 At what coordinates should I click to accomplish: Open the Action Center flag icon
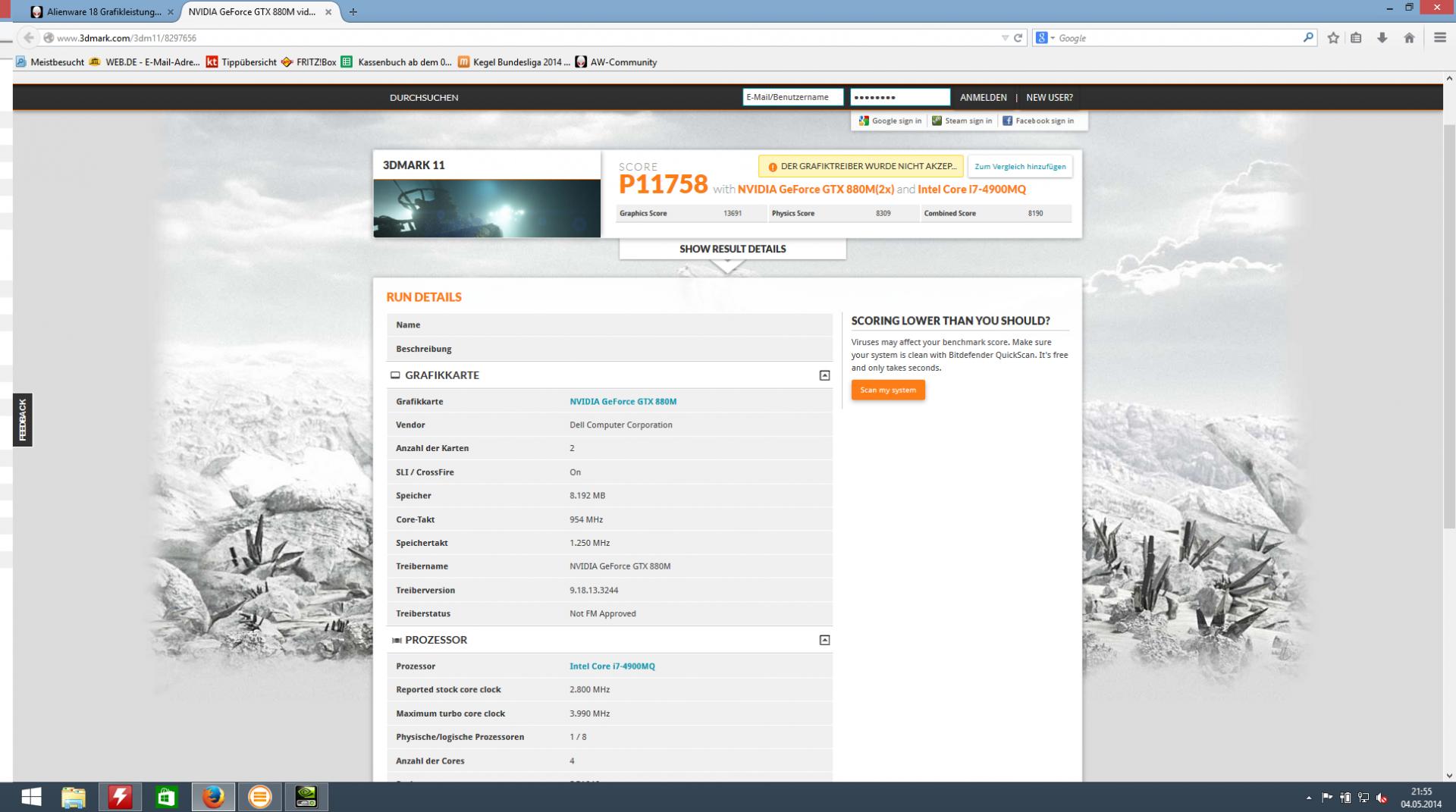1327,798
